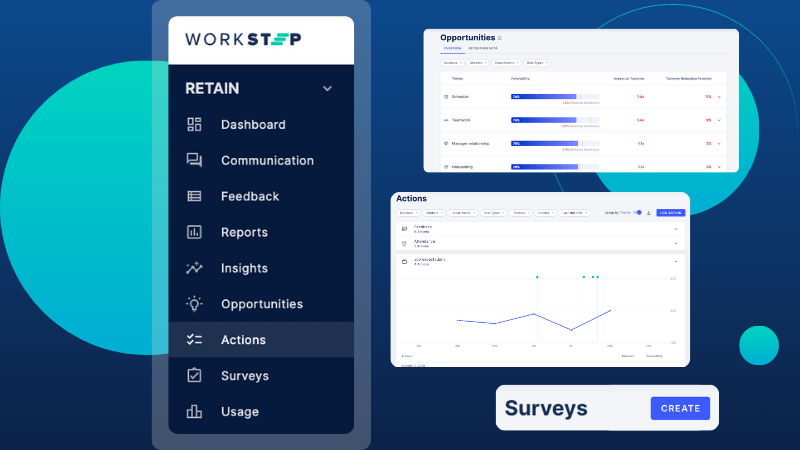Collapse the Job expectations group chevron
Image resolution: width=800 pixels, height=450 pixels.
[676, 261]
